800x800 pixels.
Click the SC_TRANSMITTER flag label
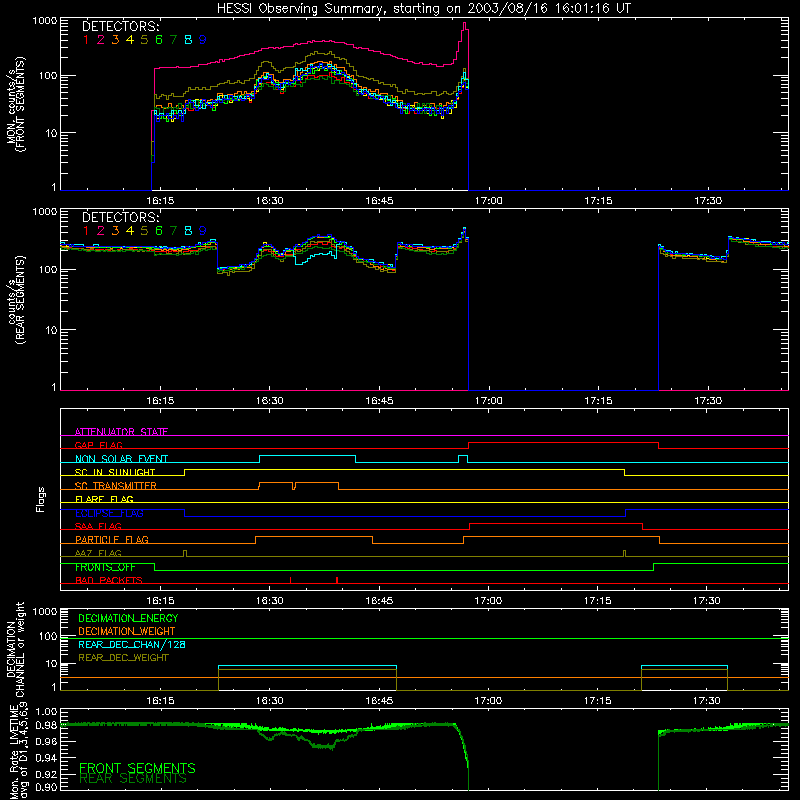tap(116, 486)
